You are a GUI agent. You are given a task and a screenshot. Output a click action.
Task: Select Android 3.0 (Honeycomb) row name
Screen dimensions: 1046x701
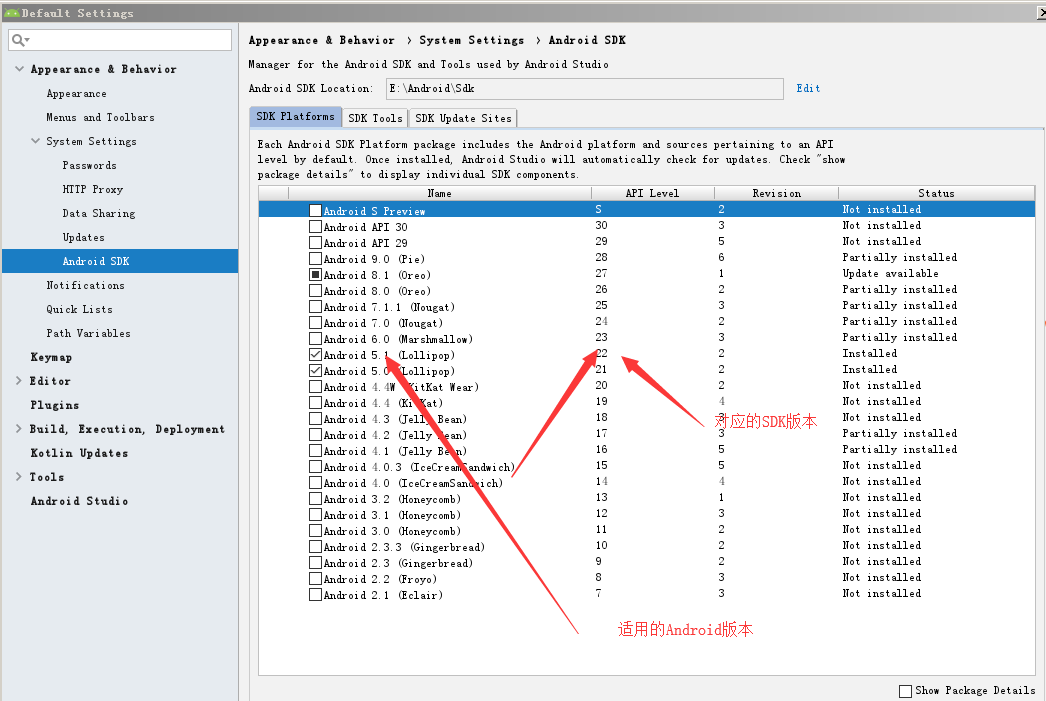[392, 531]
